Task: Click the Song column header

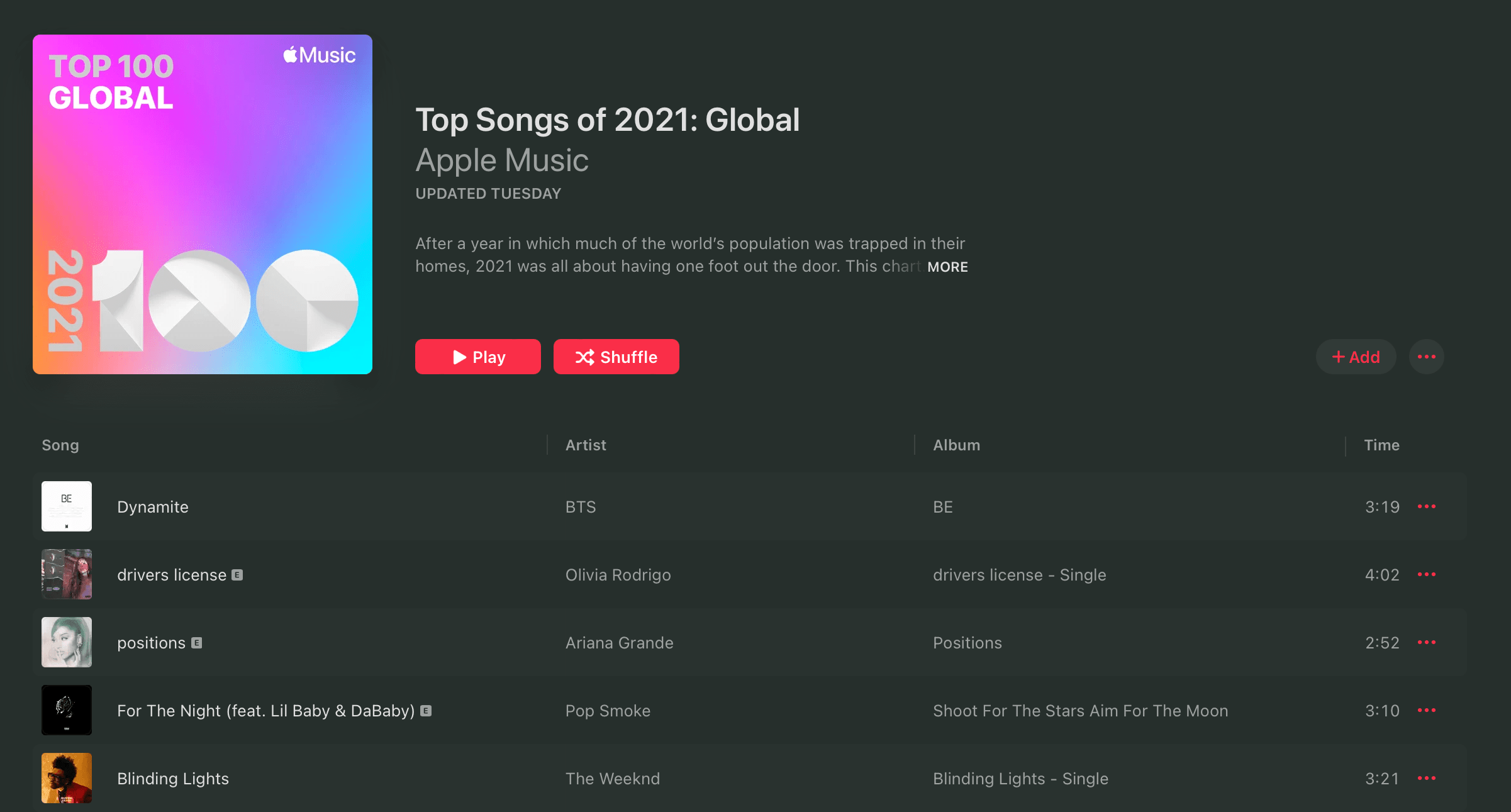Action: [60, 445]
